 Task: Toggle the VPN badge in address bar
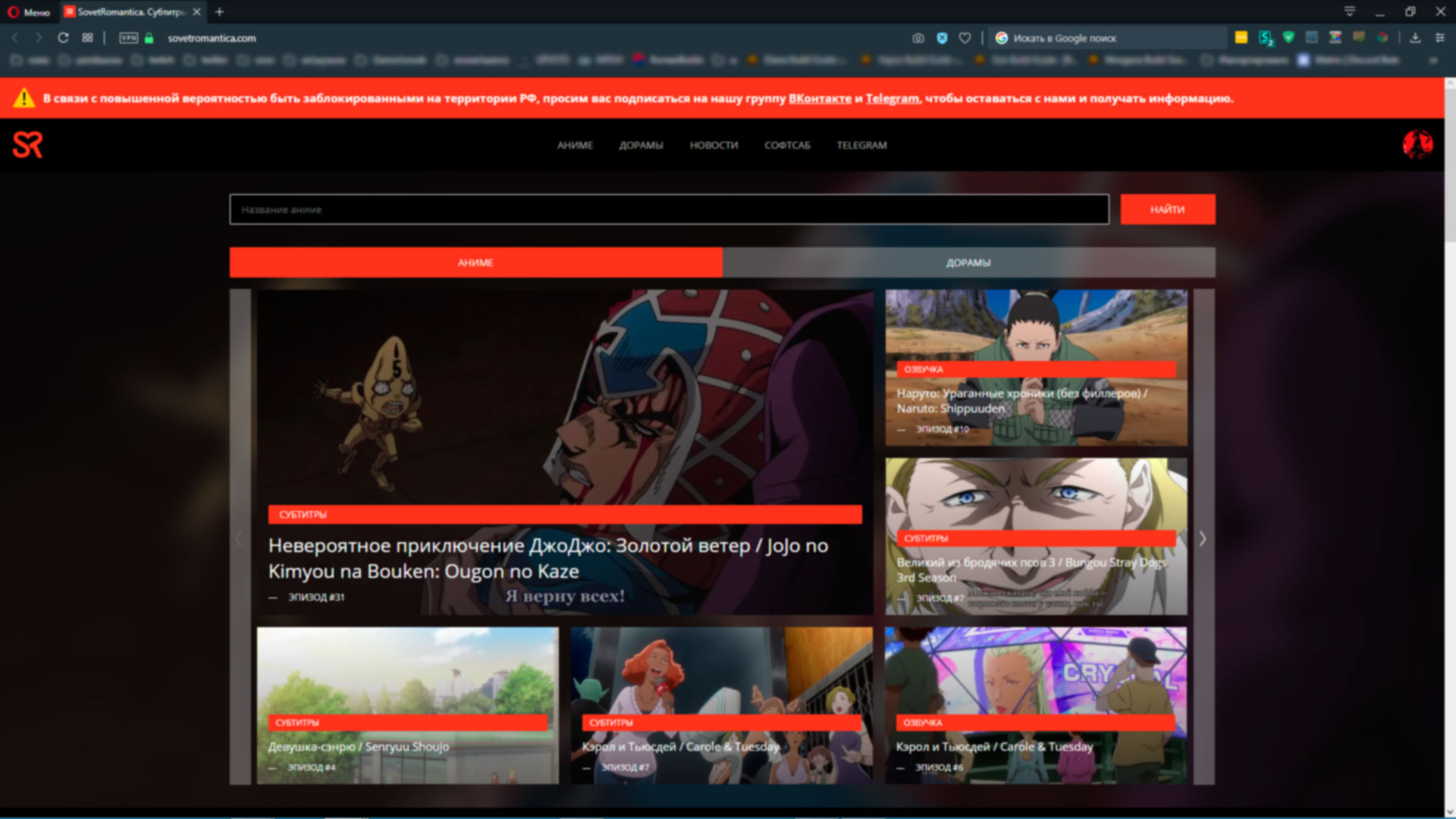tap(129, 38)
